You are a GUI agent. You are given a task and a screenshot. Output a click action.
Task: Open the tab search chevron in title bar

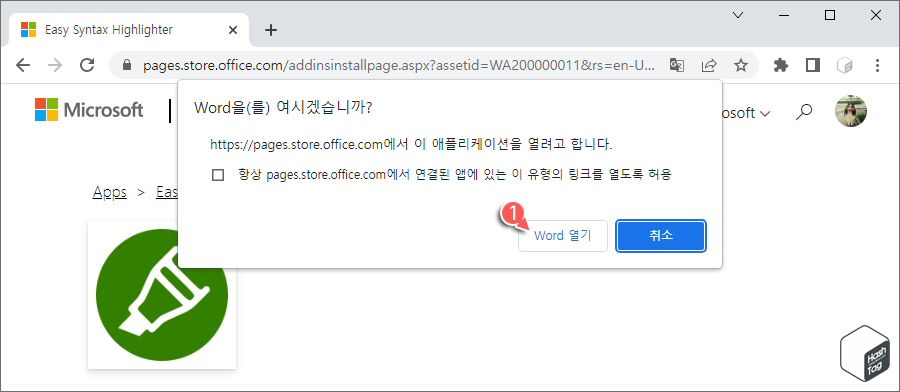[739, 15]
